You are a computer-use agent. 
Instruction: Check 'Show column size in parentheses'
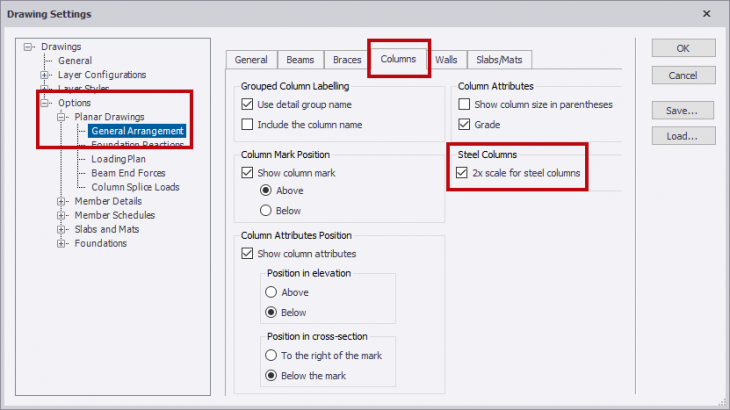point(465,104)
